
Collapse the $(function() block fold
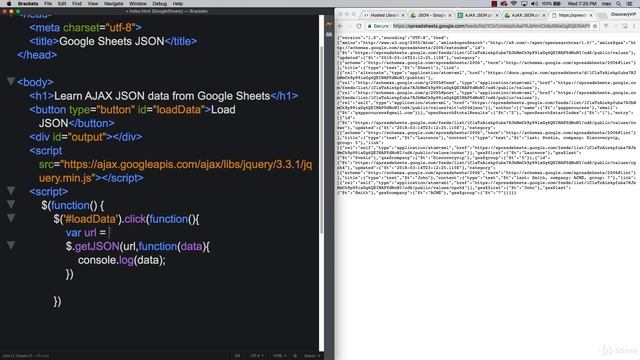(x=11, y=204)
